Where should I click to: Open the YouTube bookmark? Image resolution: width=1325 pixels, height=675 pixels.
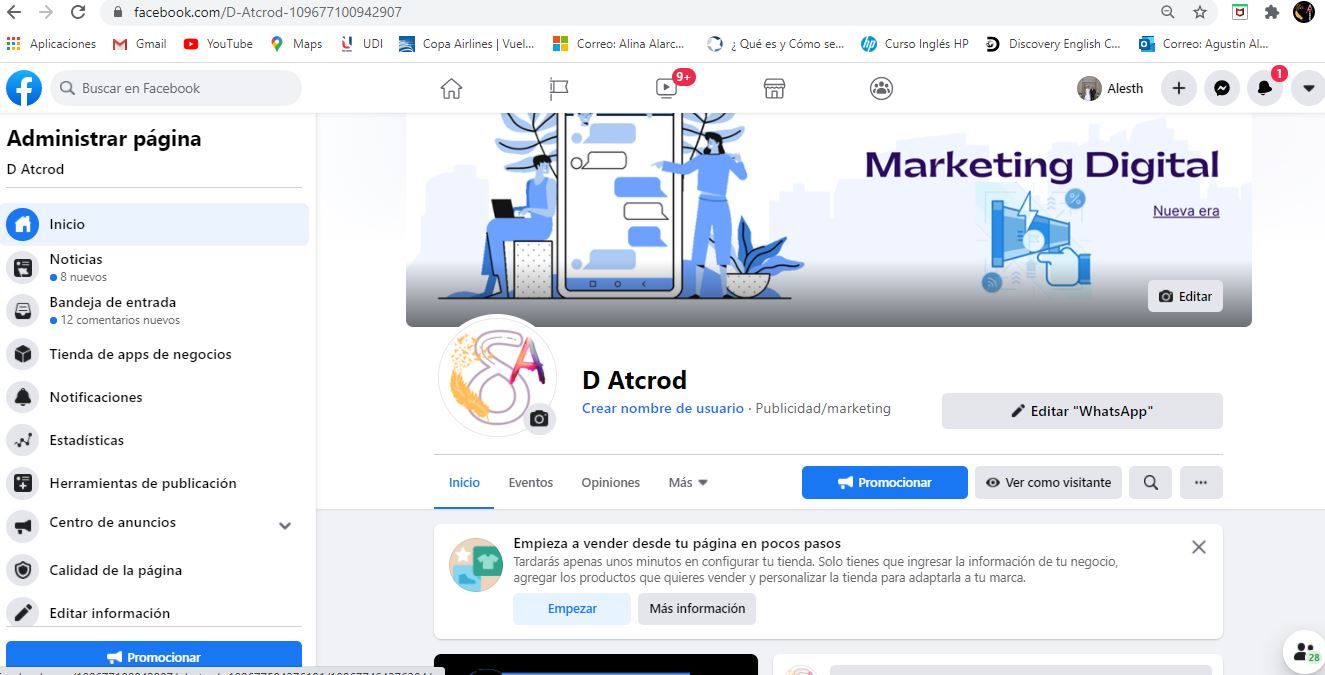218,44
